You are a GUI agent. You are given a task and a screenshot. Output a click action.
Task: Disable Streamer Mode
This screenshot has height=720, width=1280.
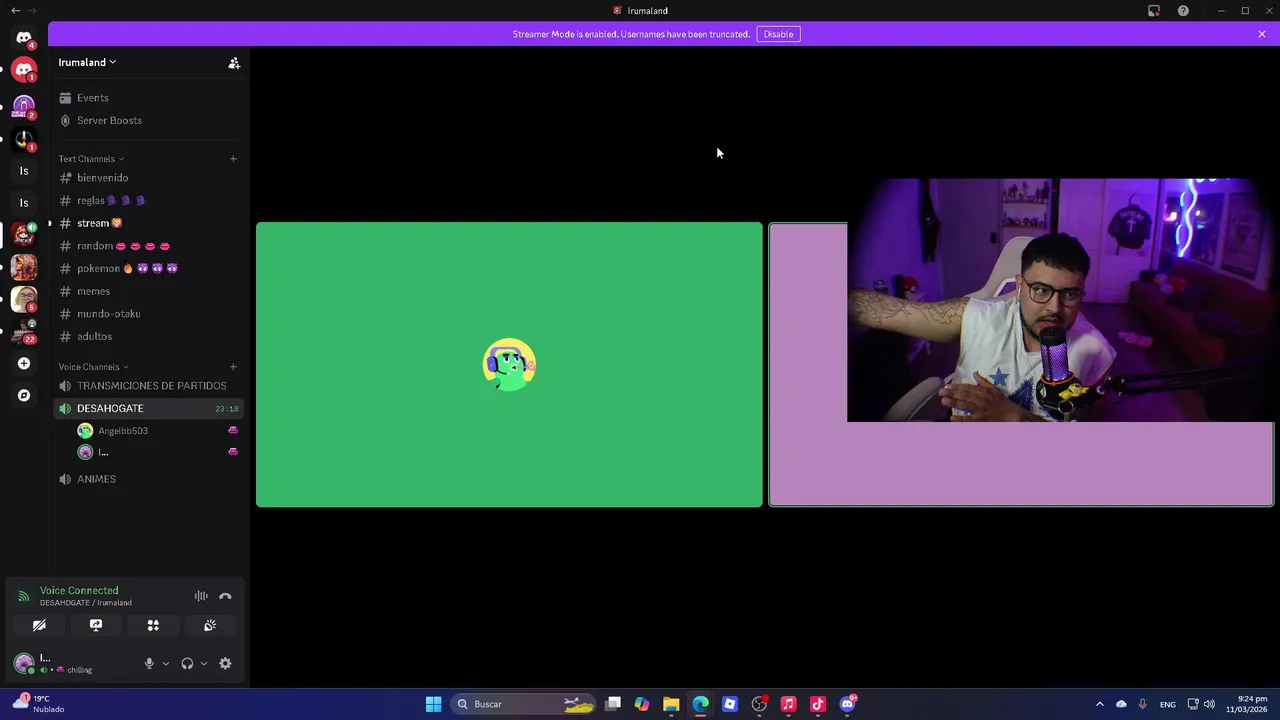[x=778, y=34]
